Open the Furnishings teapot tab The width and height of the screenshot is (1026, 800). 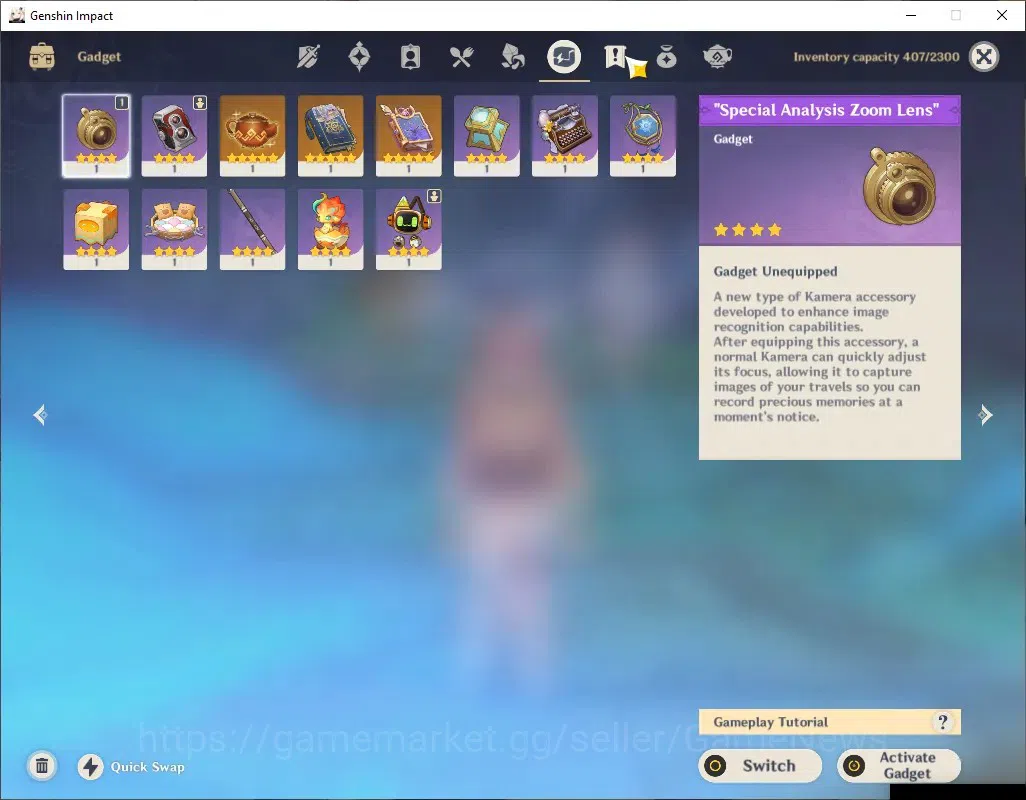pyautogui.click(x=717, y=57)
